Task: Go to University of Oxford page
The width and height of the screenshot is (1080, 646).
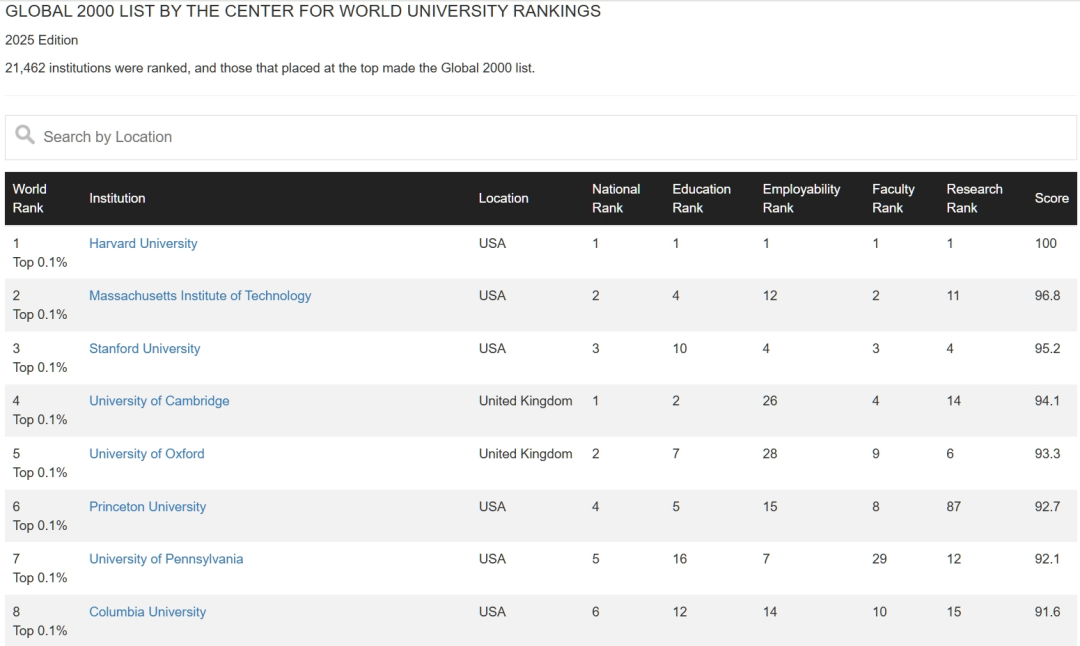Action: coord(147,454)
